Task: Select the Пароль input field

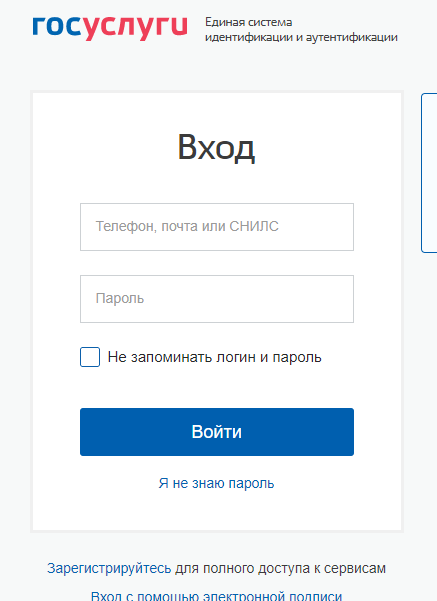Action: click(217, 299)
